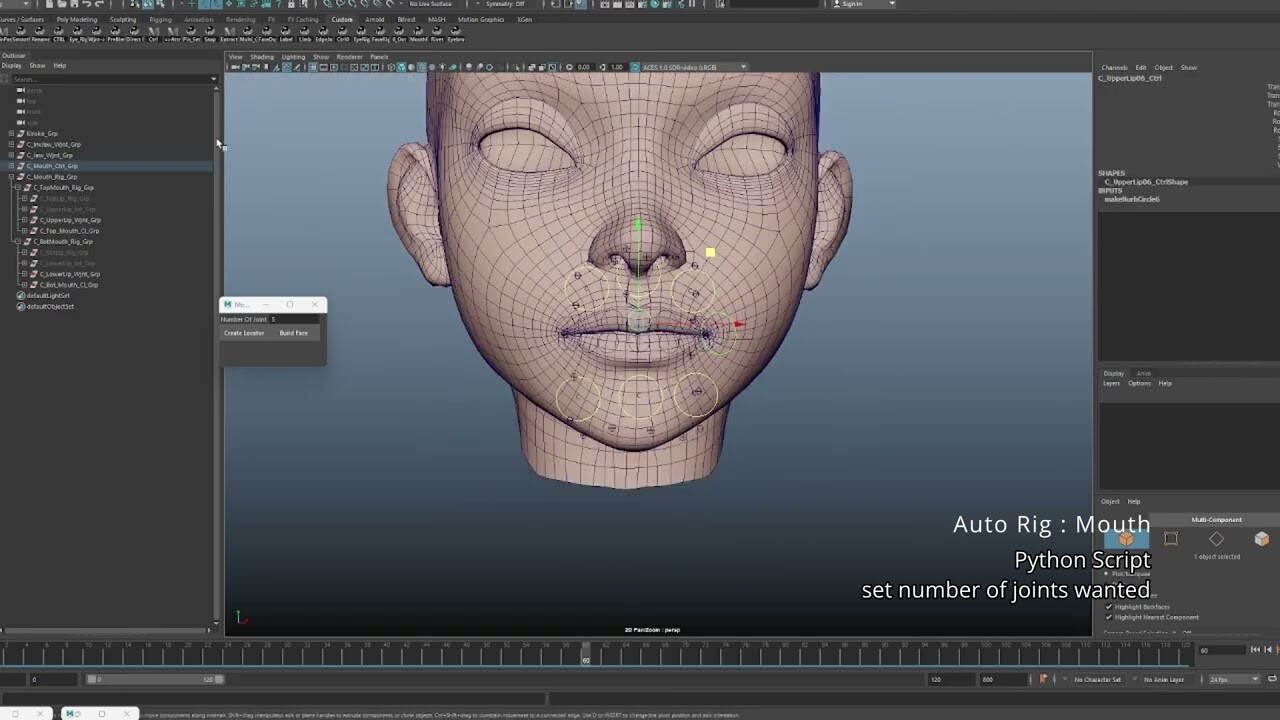Disable Highlight Nearest Component

[x=1109, y=617]
